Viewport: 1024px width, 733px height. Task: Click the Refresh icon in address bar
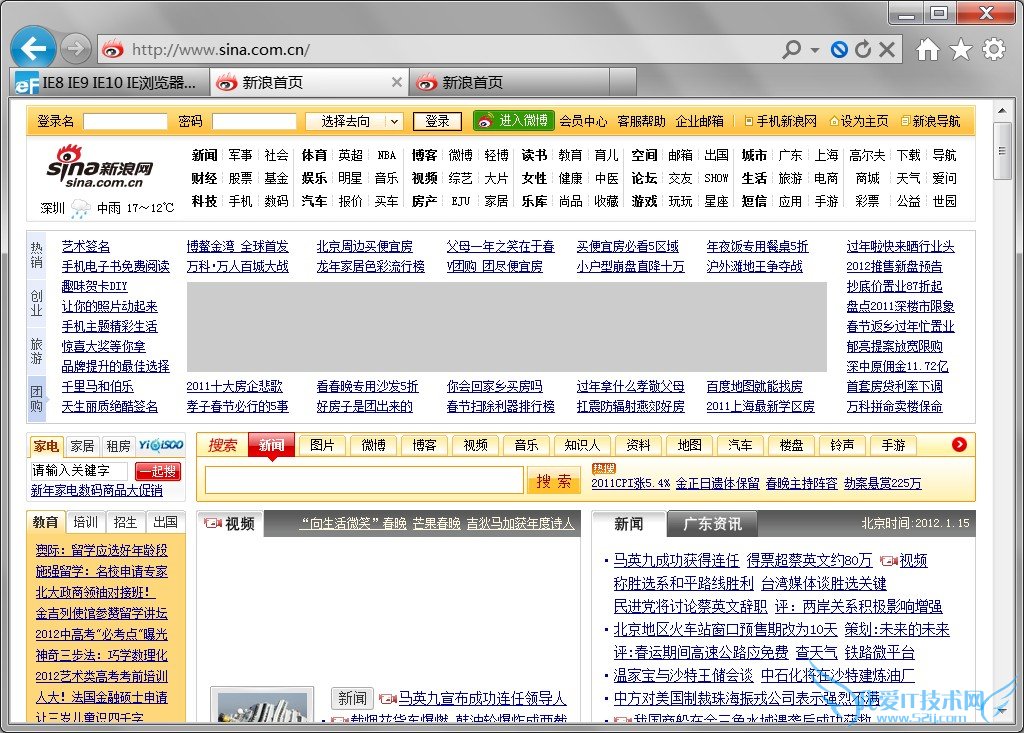coord(863,49)
